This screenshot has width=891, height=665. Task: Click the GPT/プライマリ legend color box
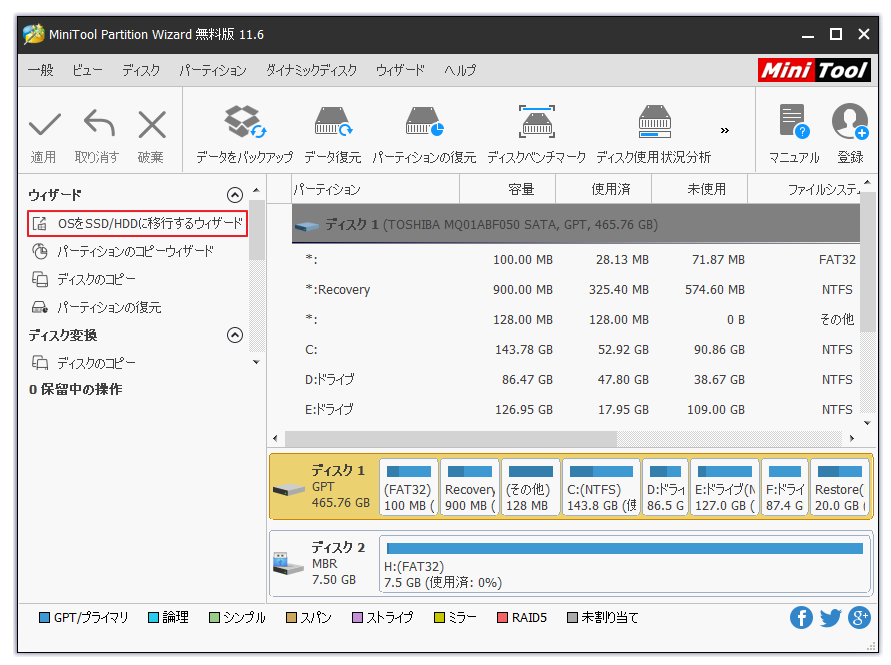pos(44,618)
